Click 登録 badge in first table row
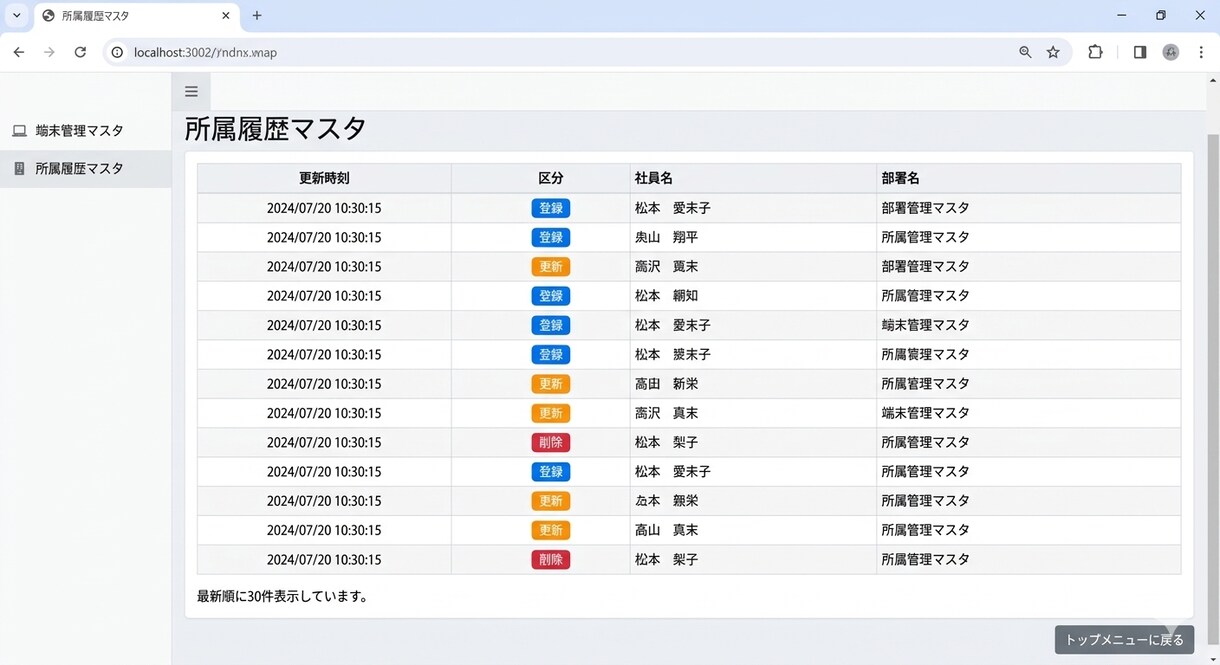 pos(551,208)
